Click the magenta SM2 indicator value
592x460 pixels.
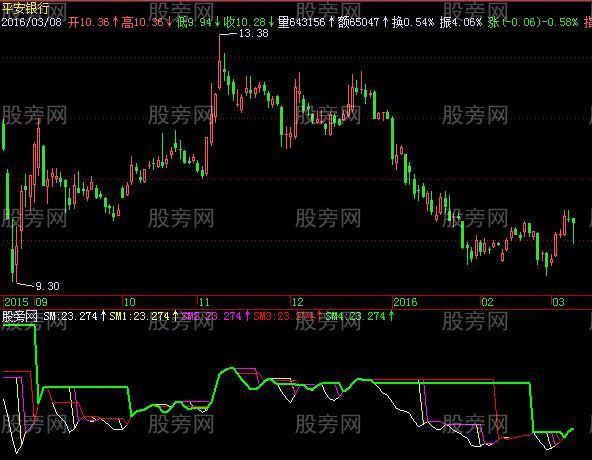click(211, 316)
